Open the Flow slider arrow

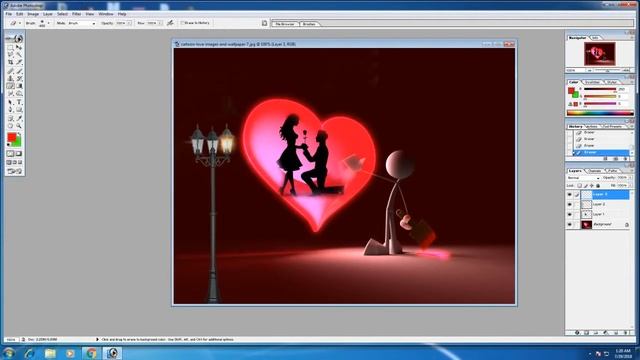point(160,23)
